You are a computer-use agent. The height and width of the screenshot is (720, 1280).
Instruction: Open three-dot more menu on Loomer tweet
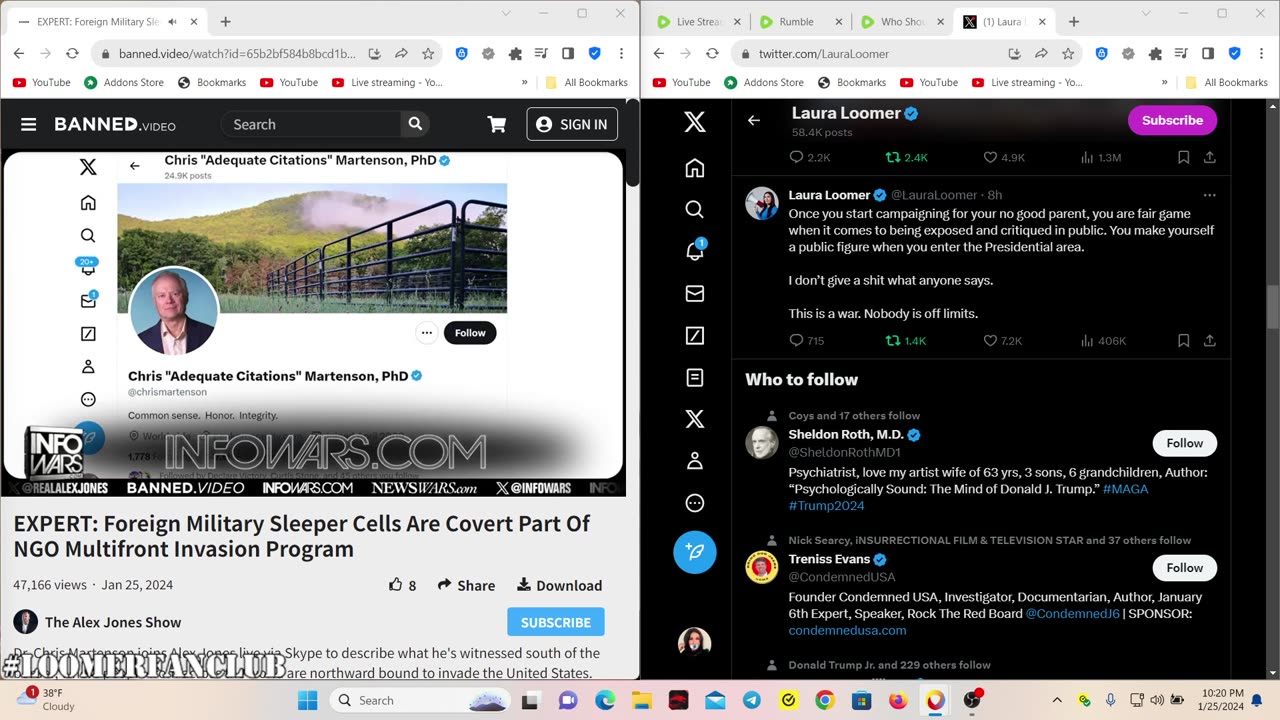click(x=1209, y=195)
